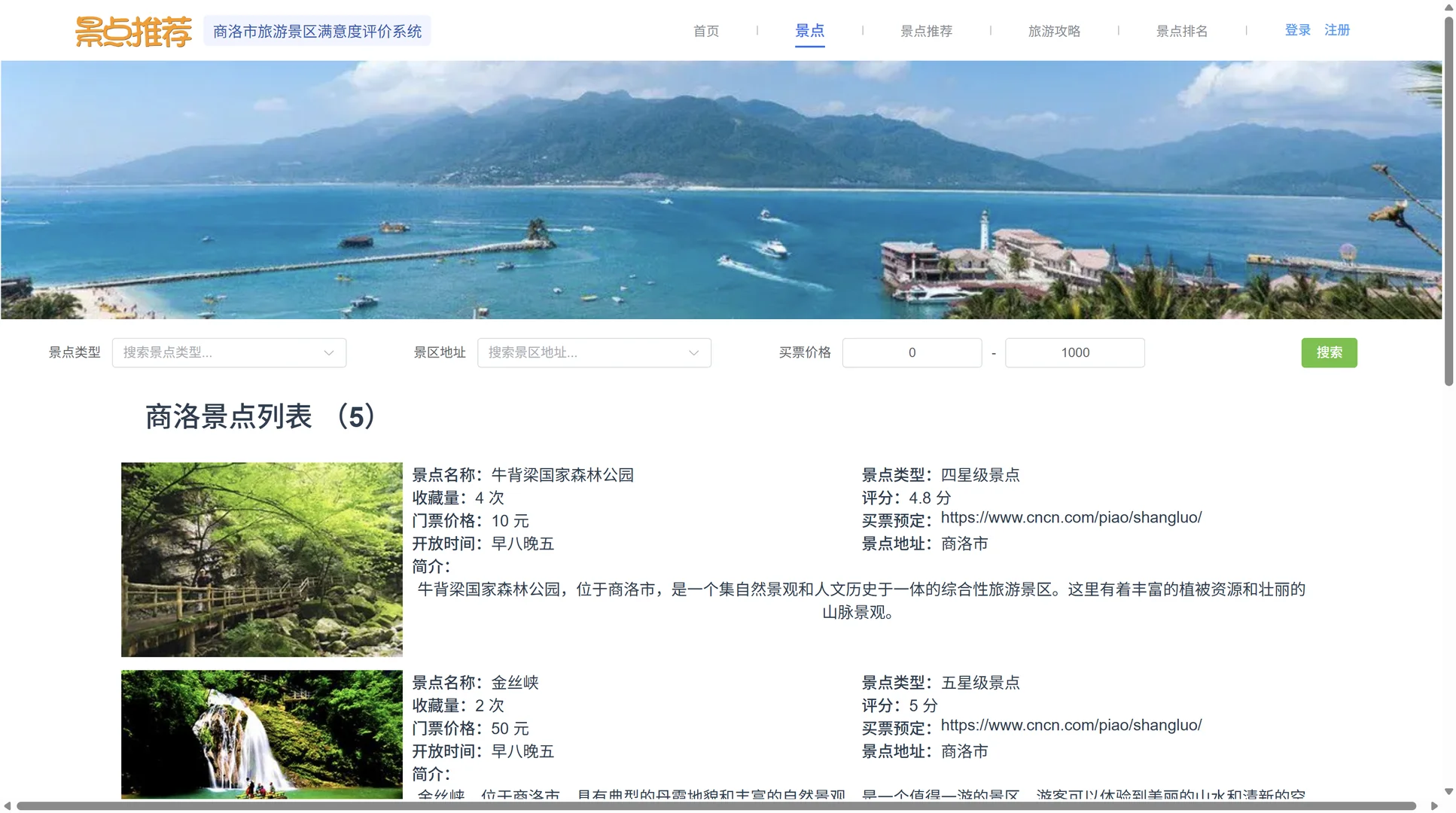The width and height of the screenshot is (1456, 813).
Task: Open 牛背梁国家森林公园 ticket booking link
Action: point(1071,518)
